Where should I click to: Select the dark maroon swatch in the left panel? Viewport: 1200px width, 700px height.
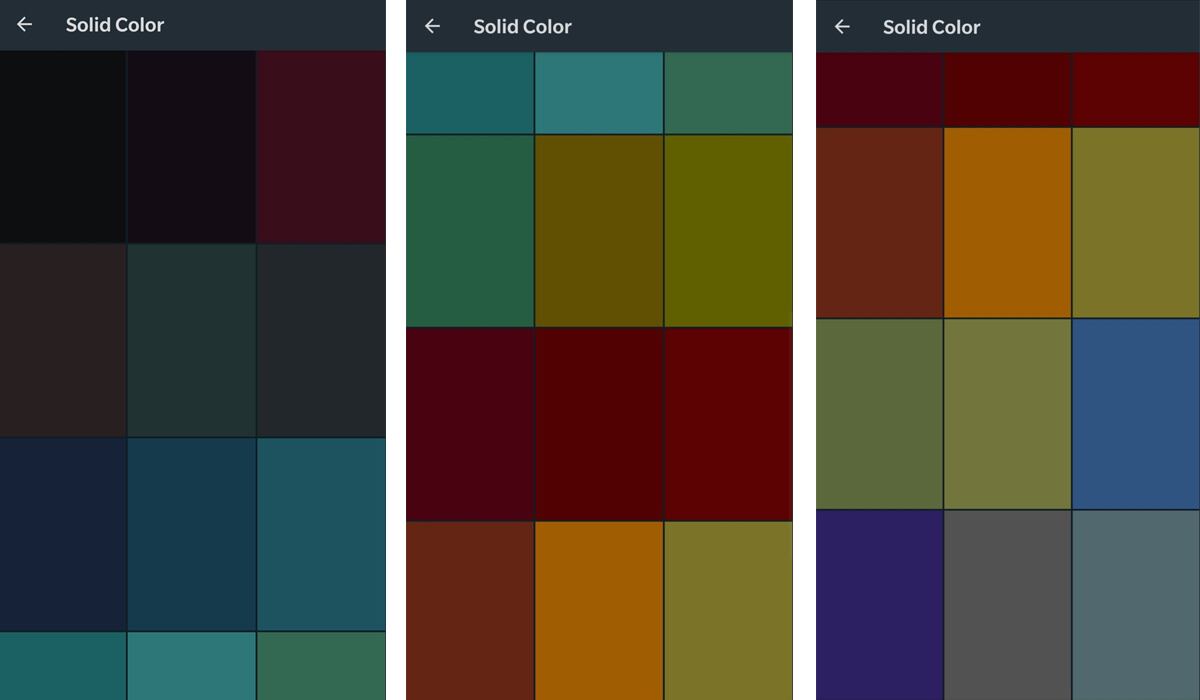pos(320,145)
